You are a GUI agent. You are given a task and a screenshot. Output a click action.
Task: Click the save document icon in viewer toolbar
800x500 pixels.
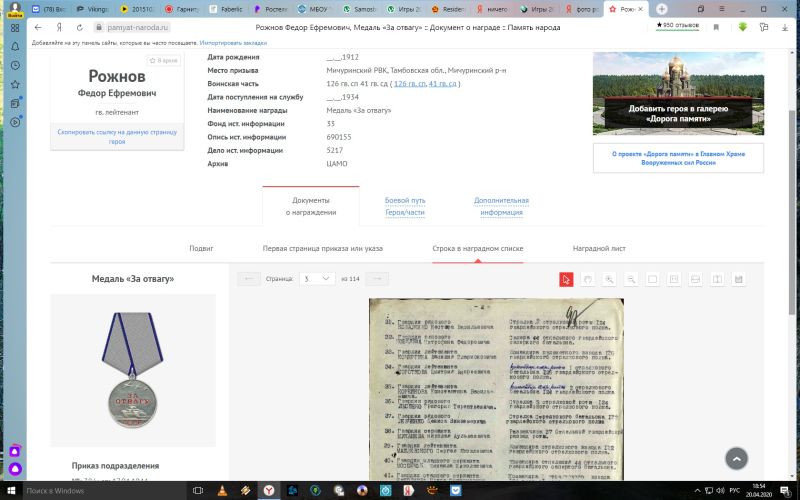(x=738, y=279)
